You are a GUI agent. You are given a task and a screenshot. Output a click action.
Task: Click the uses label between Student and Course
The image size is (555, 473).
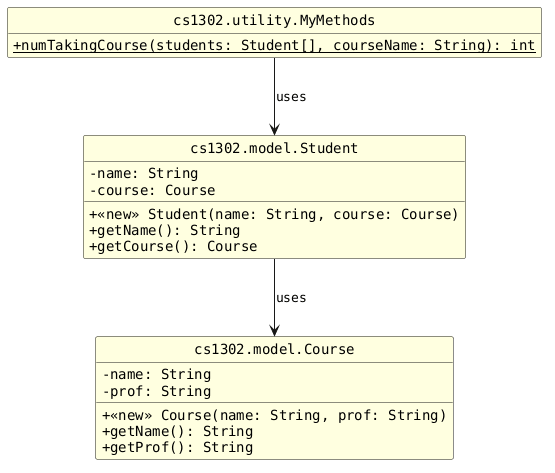coord(291,298)
